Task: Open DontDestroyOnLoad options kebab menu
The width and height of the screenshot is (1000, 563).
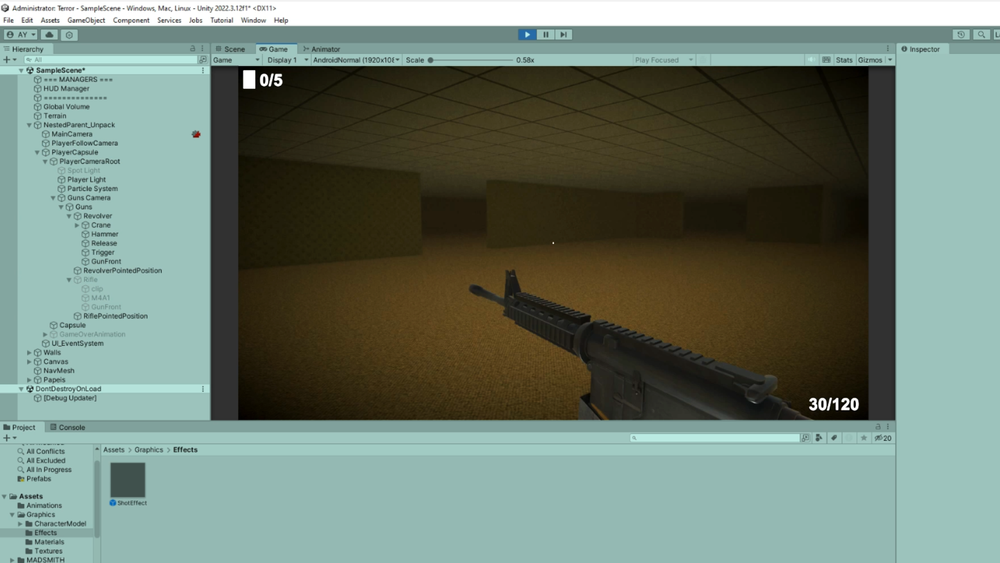Action: [203, 389]
